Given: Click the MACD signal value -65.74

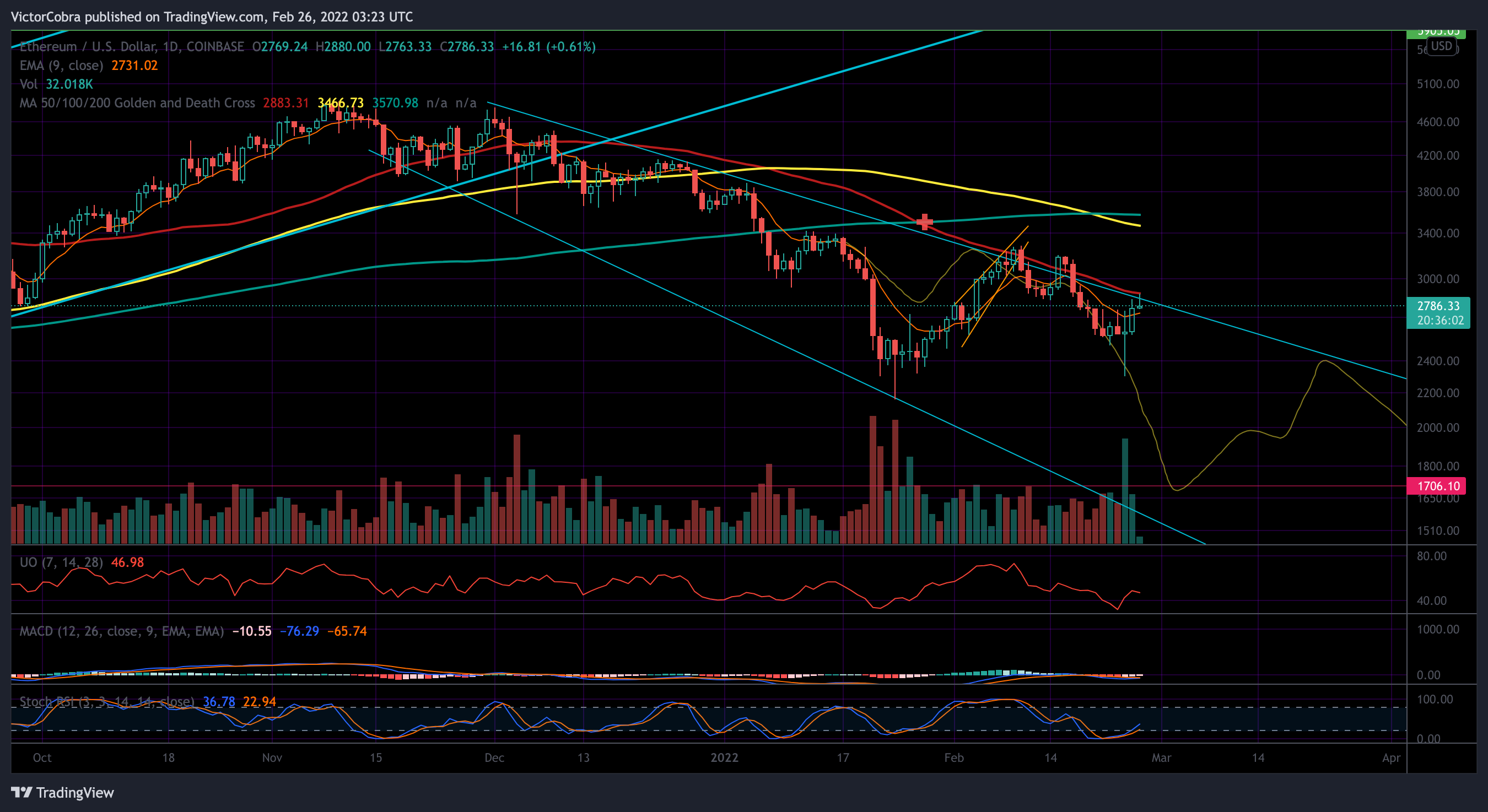Looking at the screenshot, I should [347, 631].
